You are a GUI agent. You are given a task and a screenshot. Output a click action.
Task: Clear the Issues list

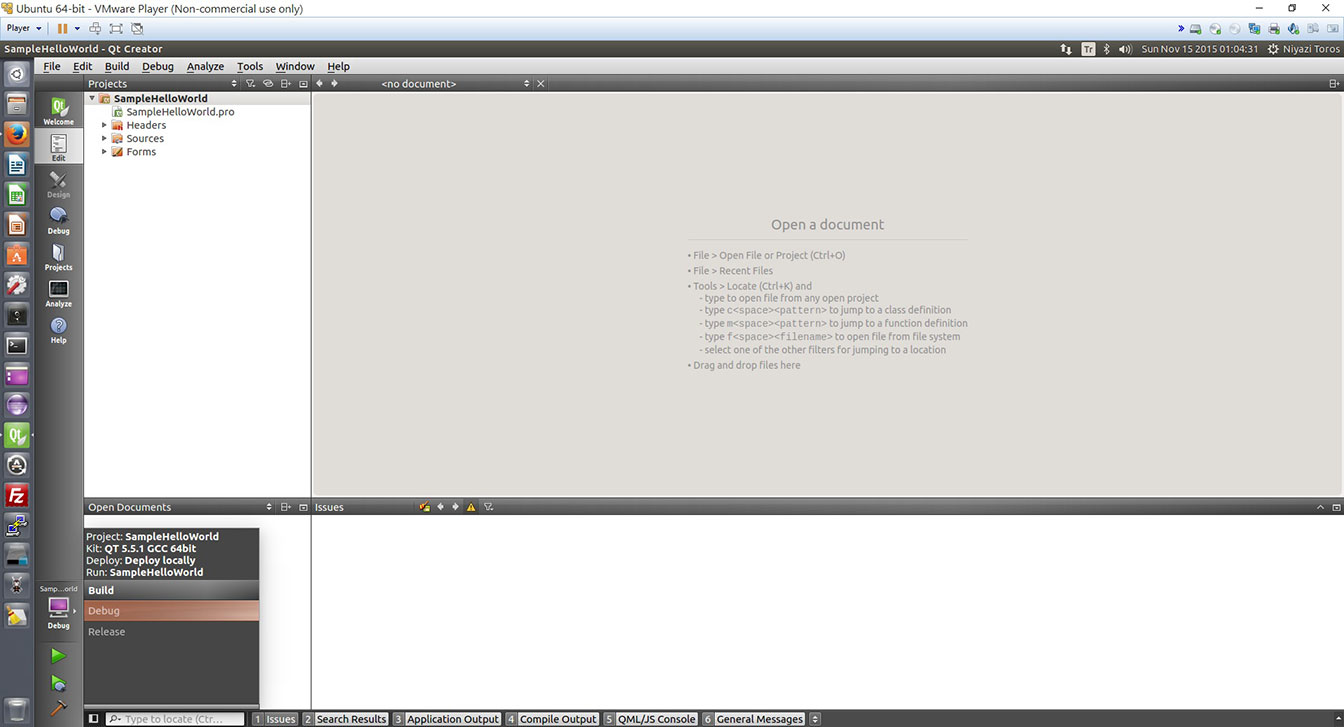(425, 507)
